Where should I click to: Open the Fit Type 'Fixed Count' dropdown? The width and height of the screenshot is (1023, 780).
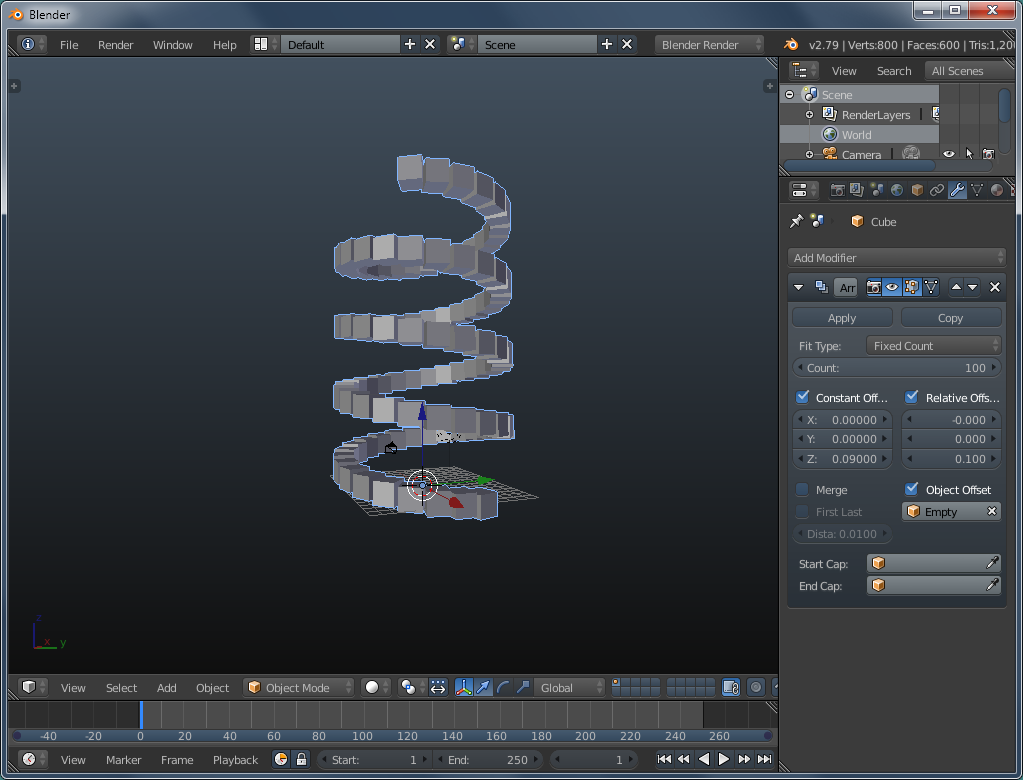tap(934, 346)
